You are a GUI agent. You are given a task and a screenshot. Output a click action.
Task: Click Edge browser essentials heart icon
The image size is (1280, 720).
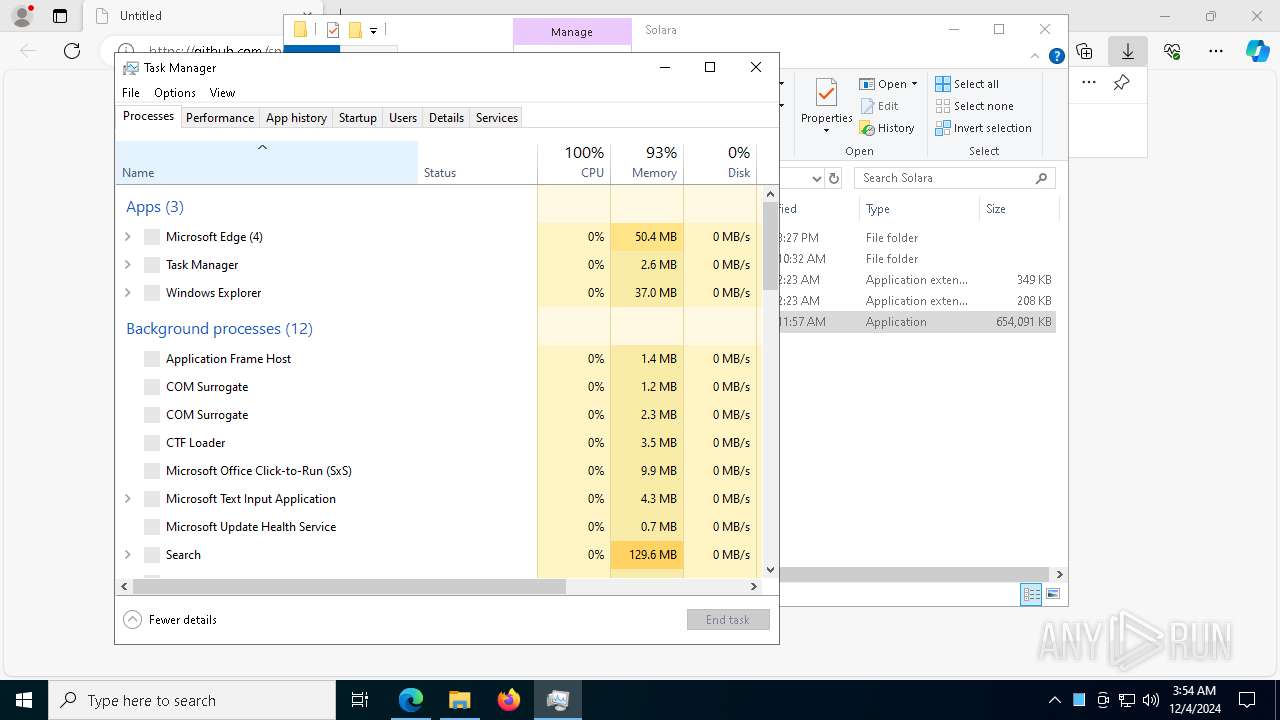coord(1172,51)
